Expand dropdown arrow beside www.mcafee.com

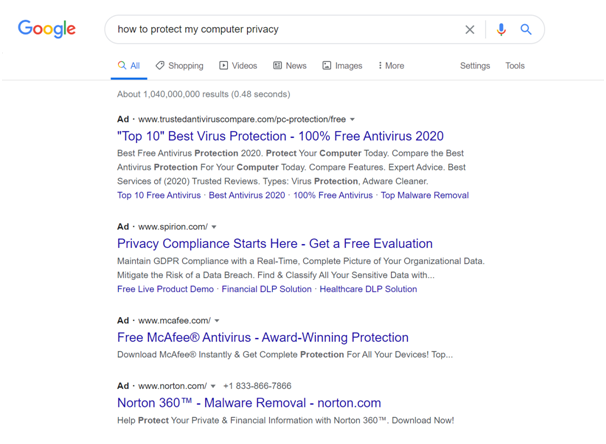217,321
